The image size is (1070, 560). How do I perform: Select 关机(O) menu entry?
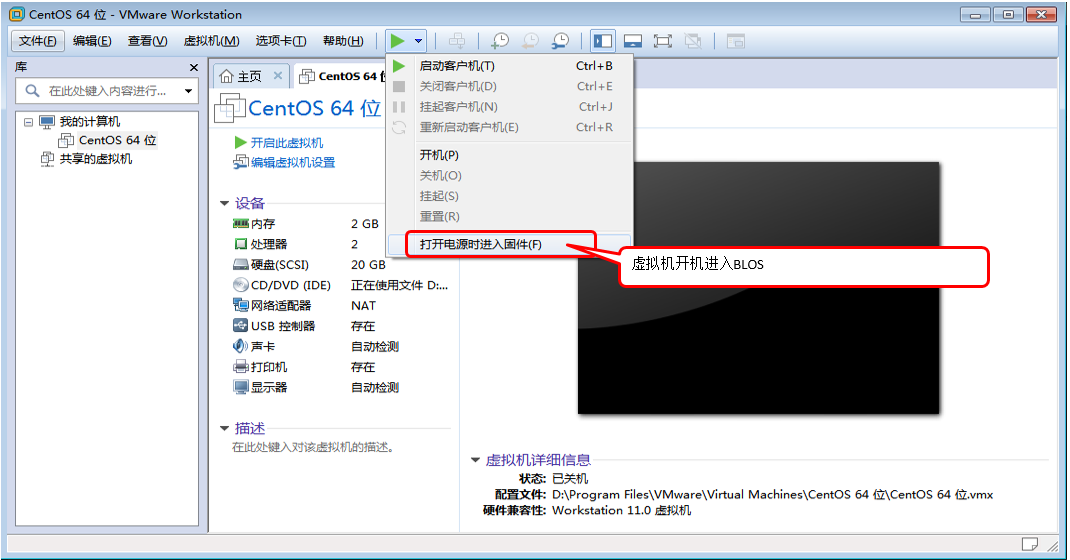click(x=510, y=176)
